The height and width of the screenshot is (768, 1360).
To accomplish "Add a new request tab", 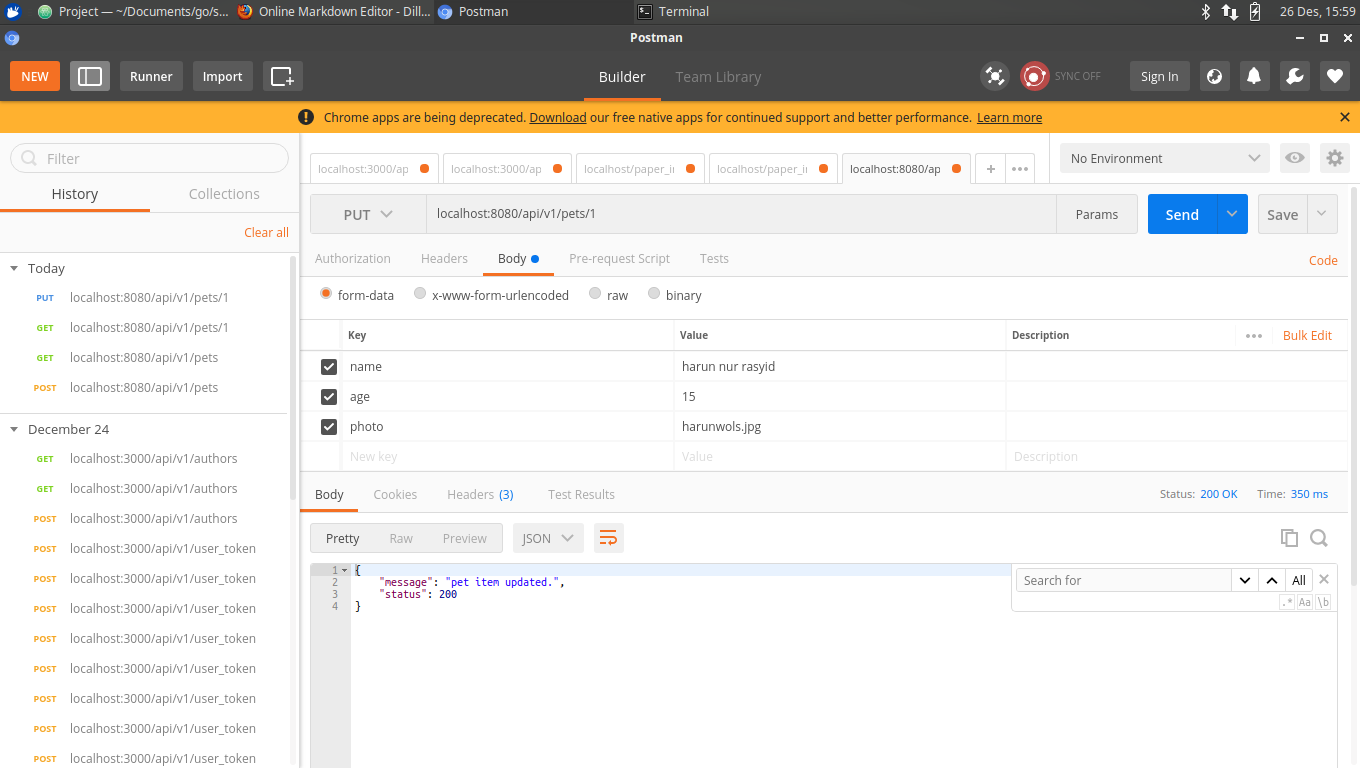I will click(x=990, y=169).
